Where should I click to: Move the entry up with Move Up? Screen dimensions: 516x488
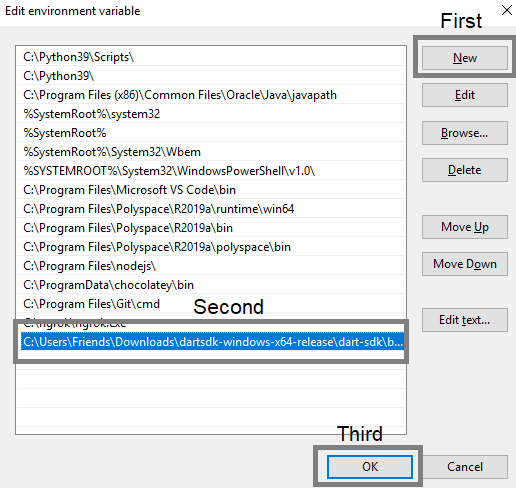click(465, 227)
